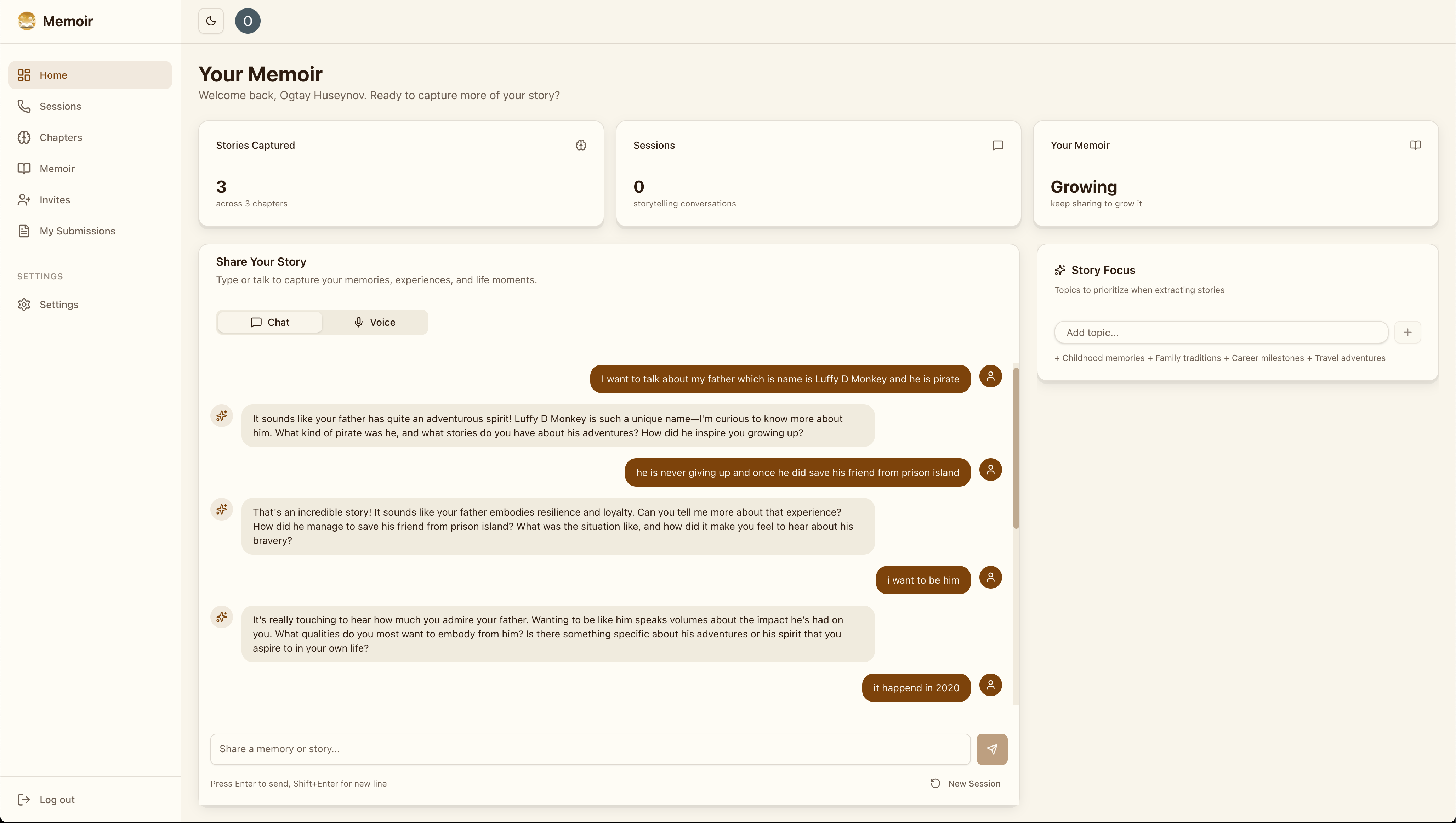Log out of the account
This screenshot has height=823, width=1456.
(57, 799)
